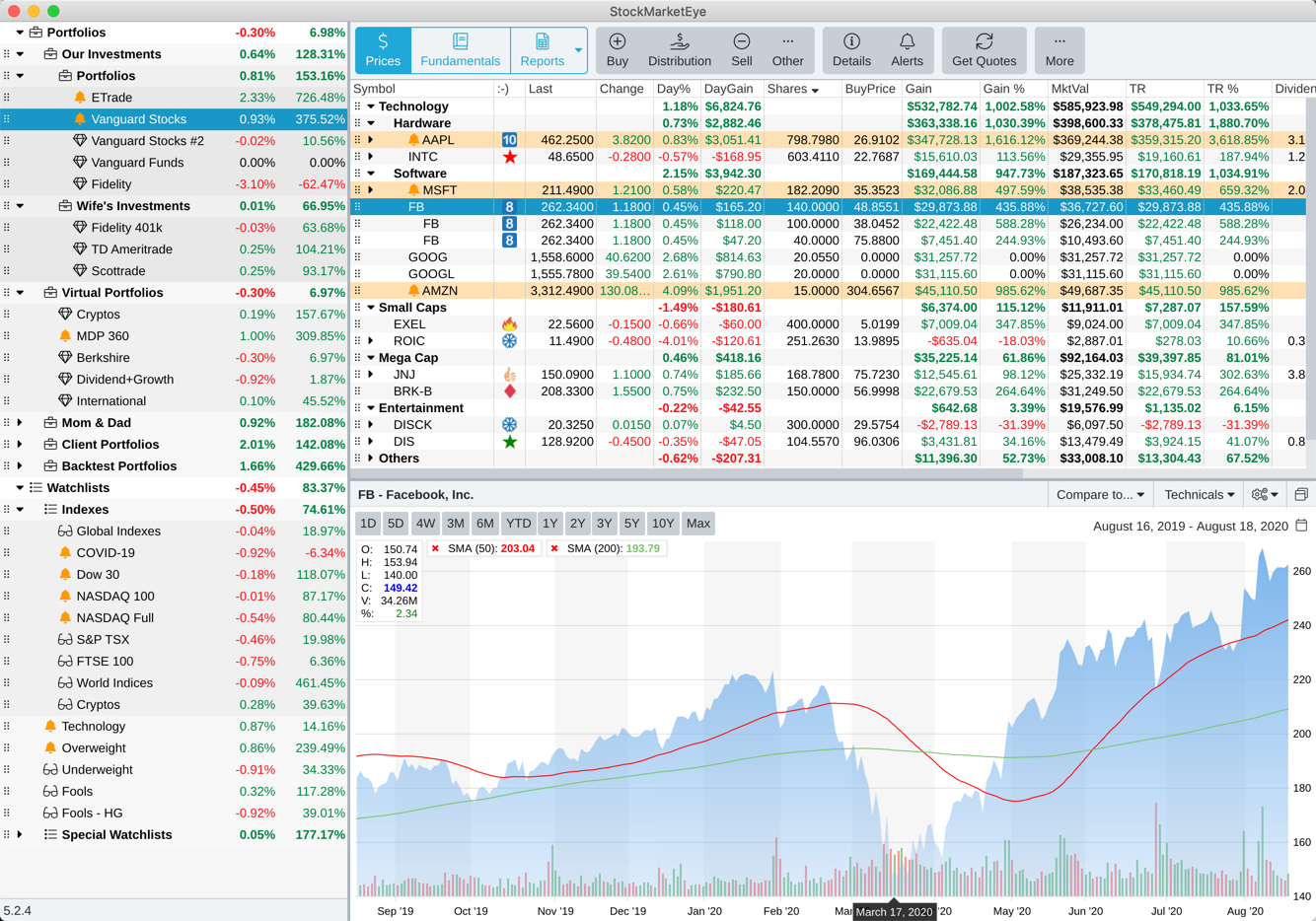Open the Details info panel
Viewport: 1316px width, 921px height.
pos(850,49)
